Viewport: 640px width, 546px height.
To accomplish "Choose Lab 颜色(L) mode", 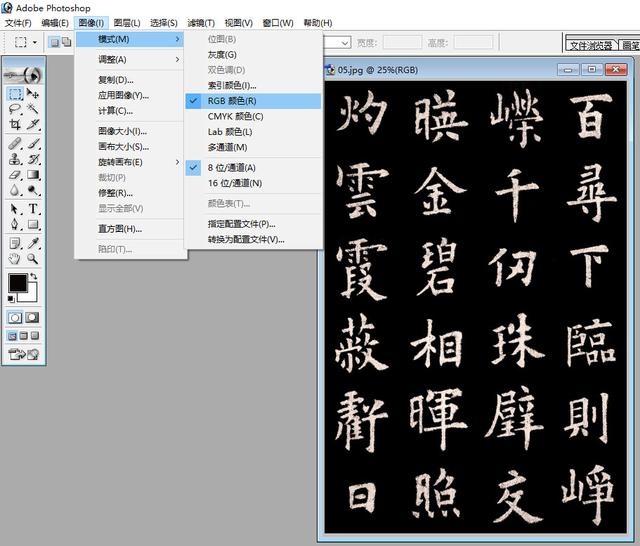I will (x=253, y=132).
